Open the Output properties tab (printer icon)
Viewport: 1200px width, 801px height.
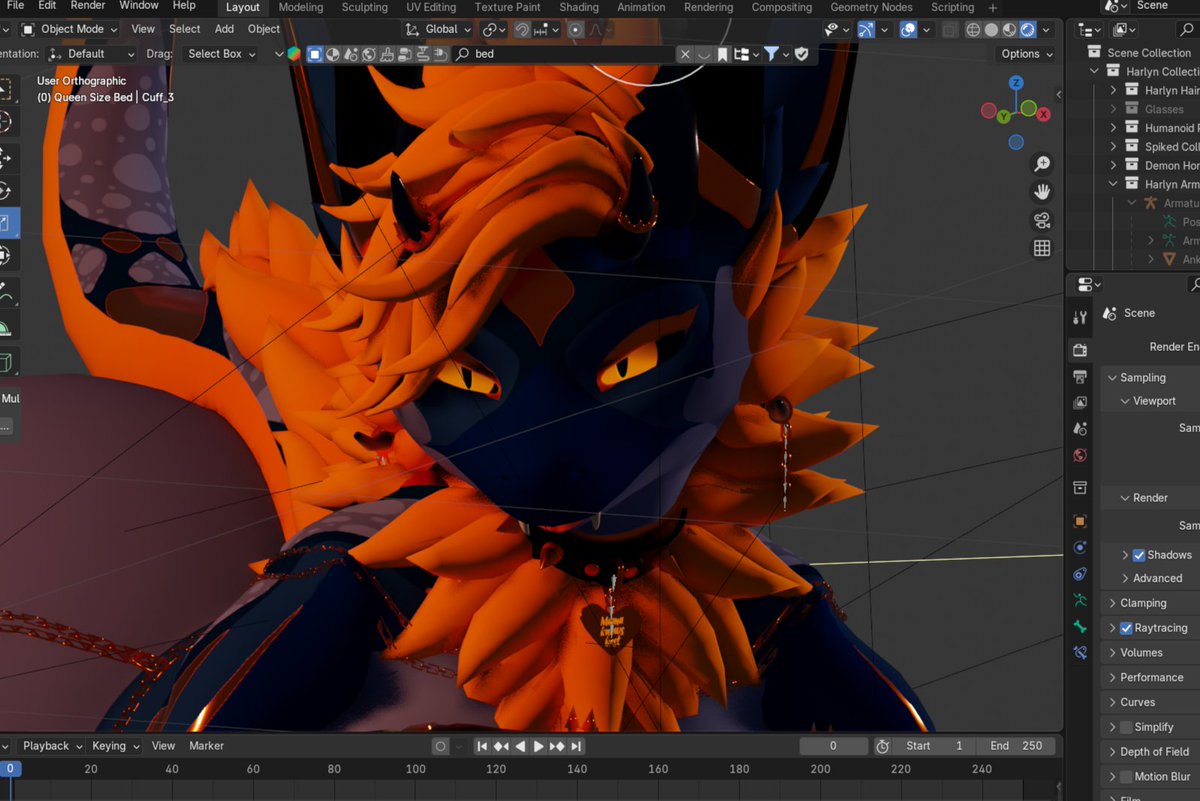(1080, 377)
